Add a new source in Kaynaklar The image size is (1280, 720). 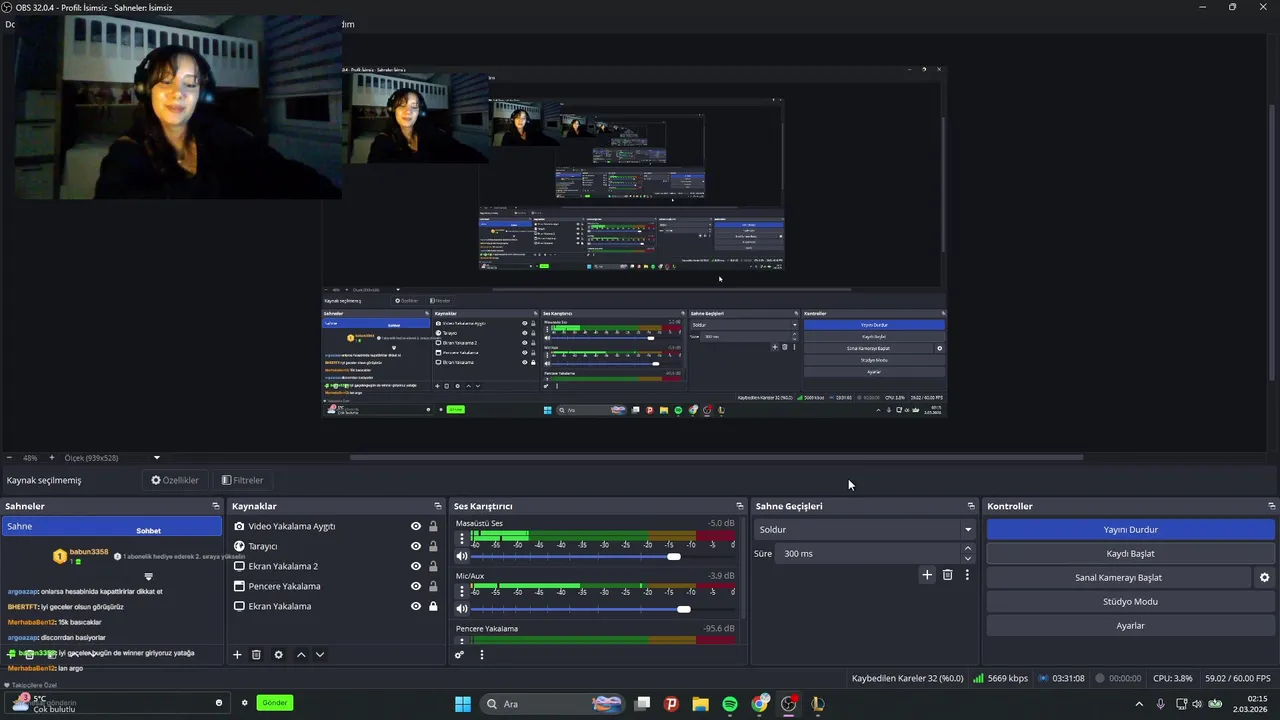click(237, 655)
